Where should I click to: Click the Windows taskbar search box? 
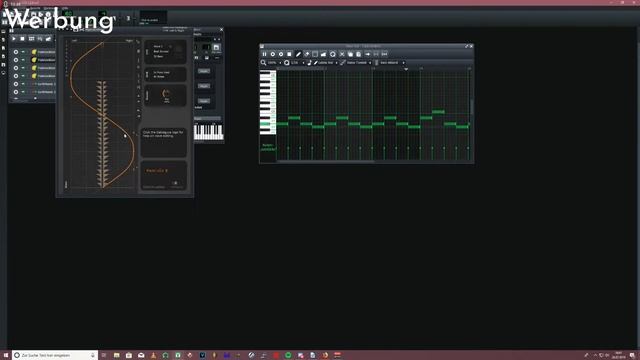click(x=55, y=356)
